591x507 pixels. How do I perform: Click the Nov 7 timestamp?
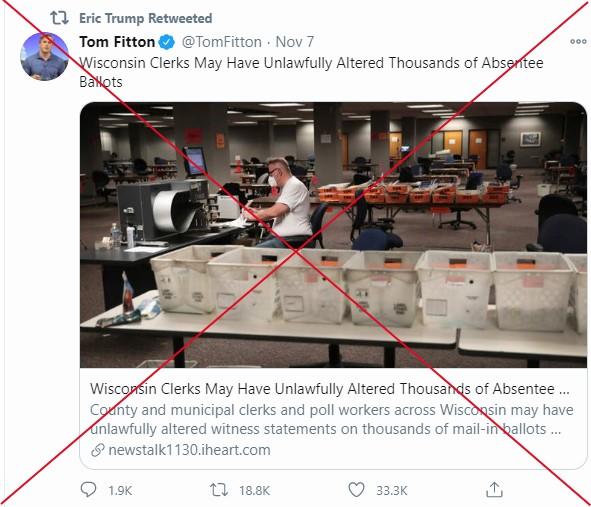point(295,42)
